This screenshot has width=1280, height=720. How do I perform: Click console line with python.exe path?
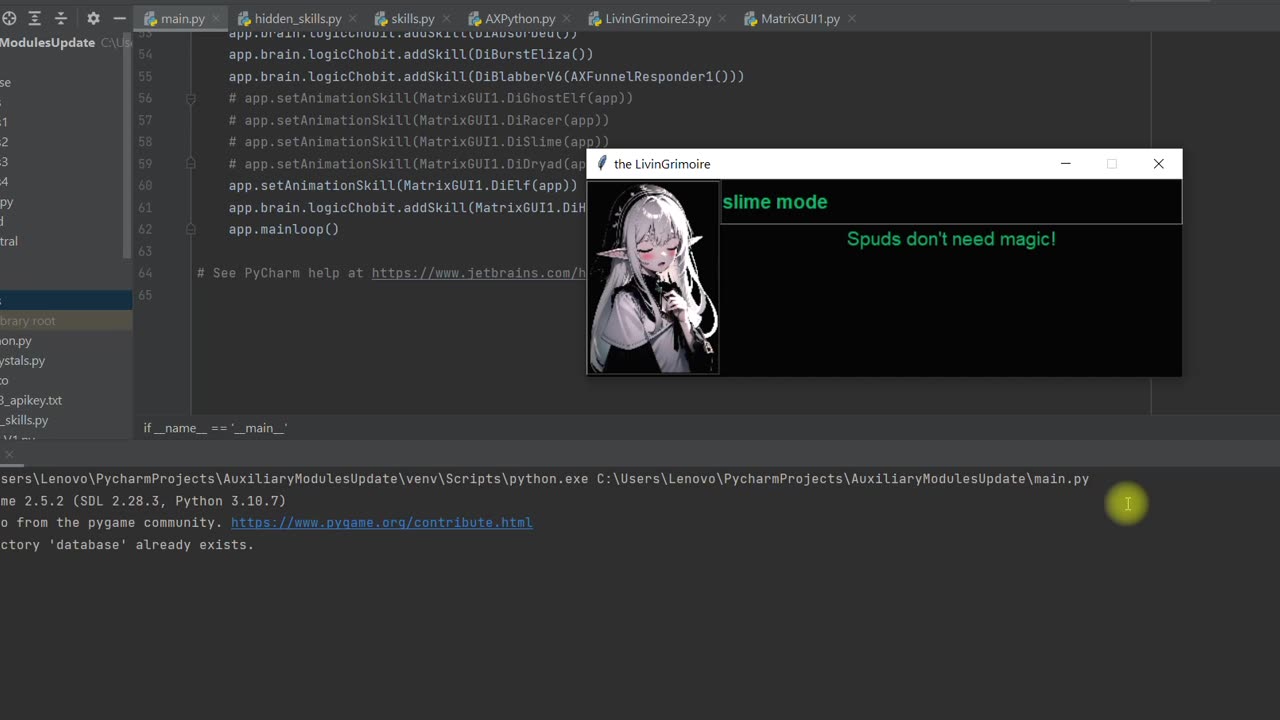(545, 479)
